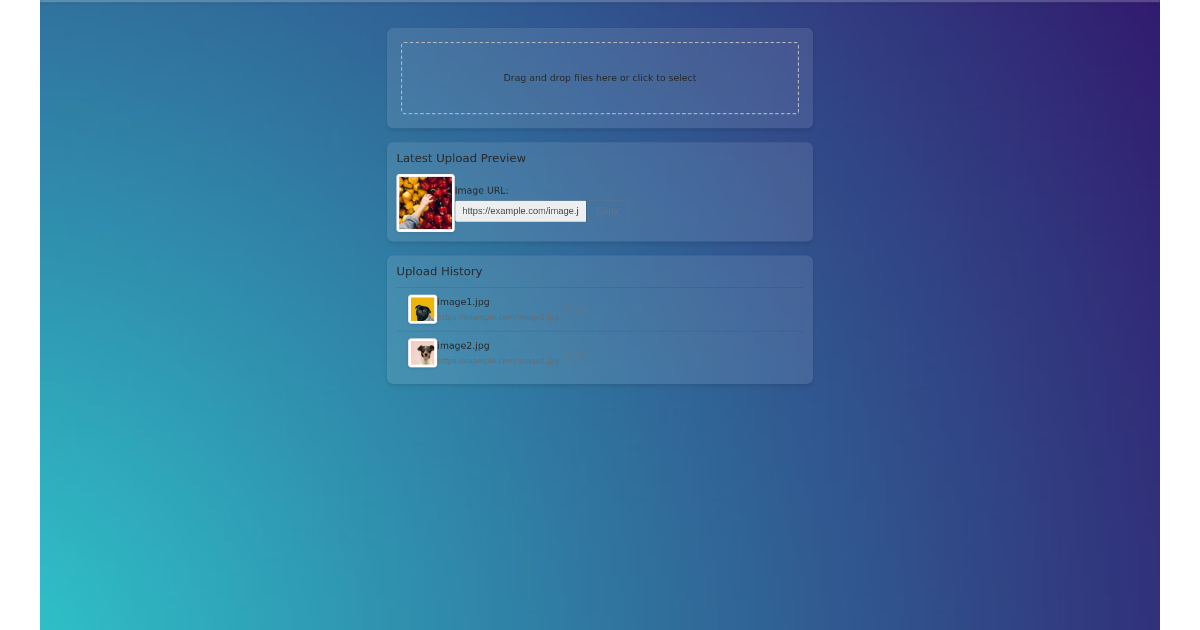The width and height of the screenshot is (1200, 630).
Task: Select the image2.jpg puppy thumbnail
Action: (x=423, y=352)
